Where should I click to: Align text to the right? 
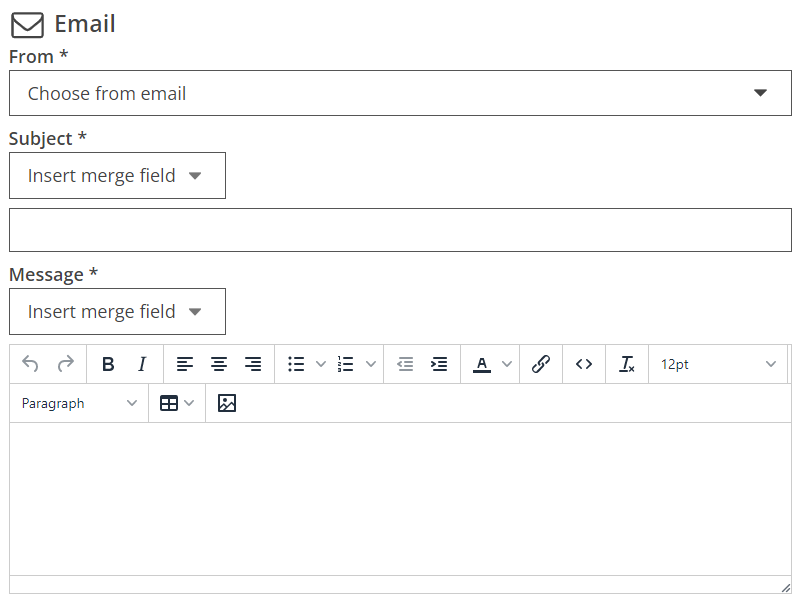[x=253, y=364]
